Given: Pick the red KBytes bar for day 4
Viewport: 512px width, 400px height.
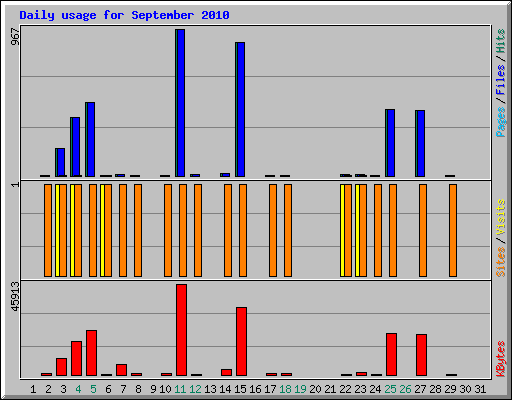Looking at the screenshot, I should pyautogui.click(x=77, y=358).
